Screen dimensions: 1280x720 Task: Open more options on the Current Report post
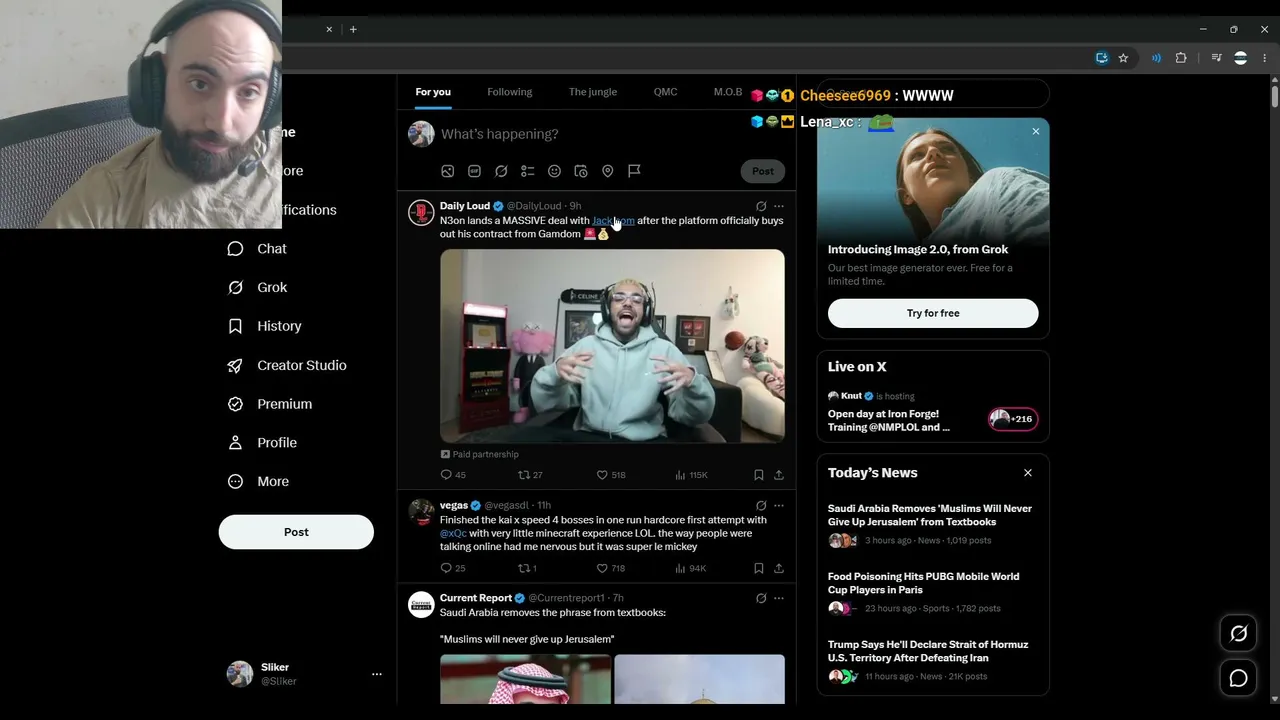[x=779, y=598]
